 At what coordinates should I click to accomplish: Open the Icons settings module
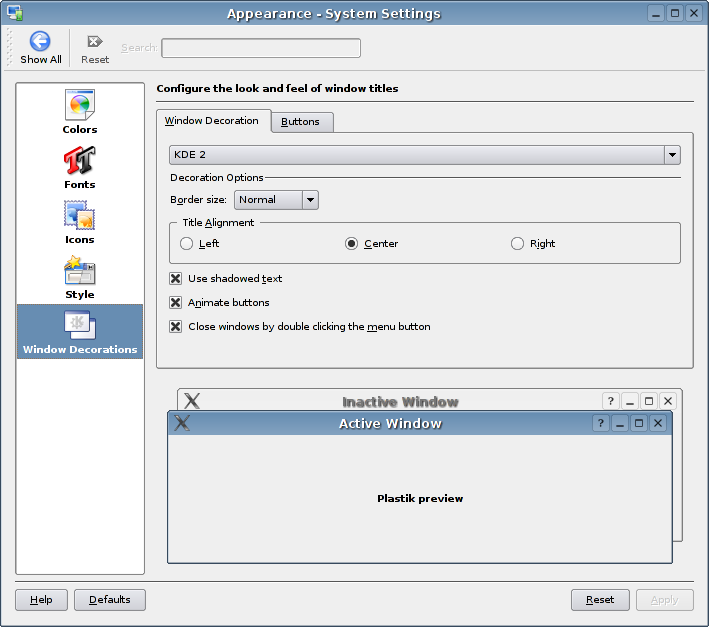pyautogui.click(x=80, y=222)
